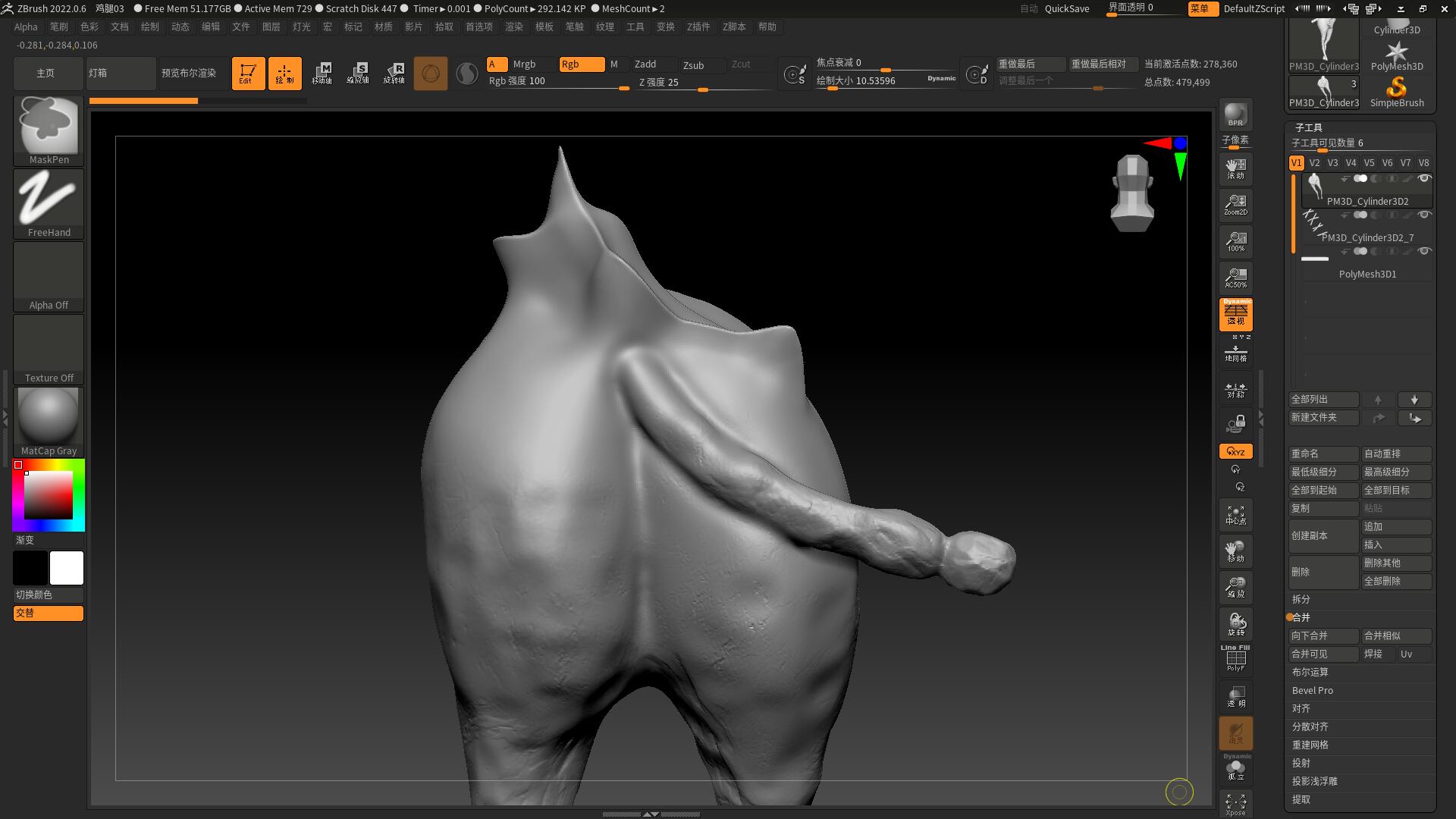Open the 渲染 menu
Screen dimensions: 1456x819
[x=514, y=27]
